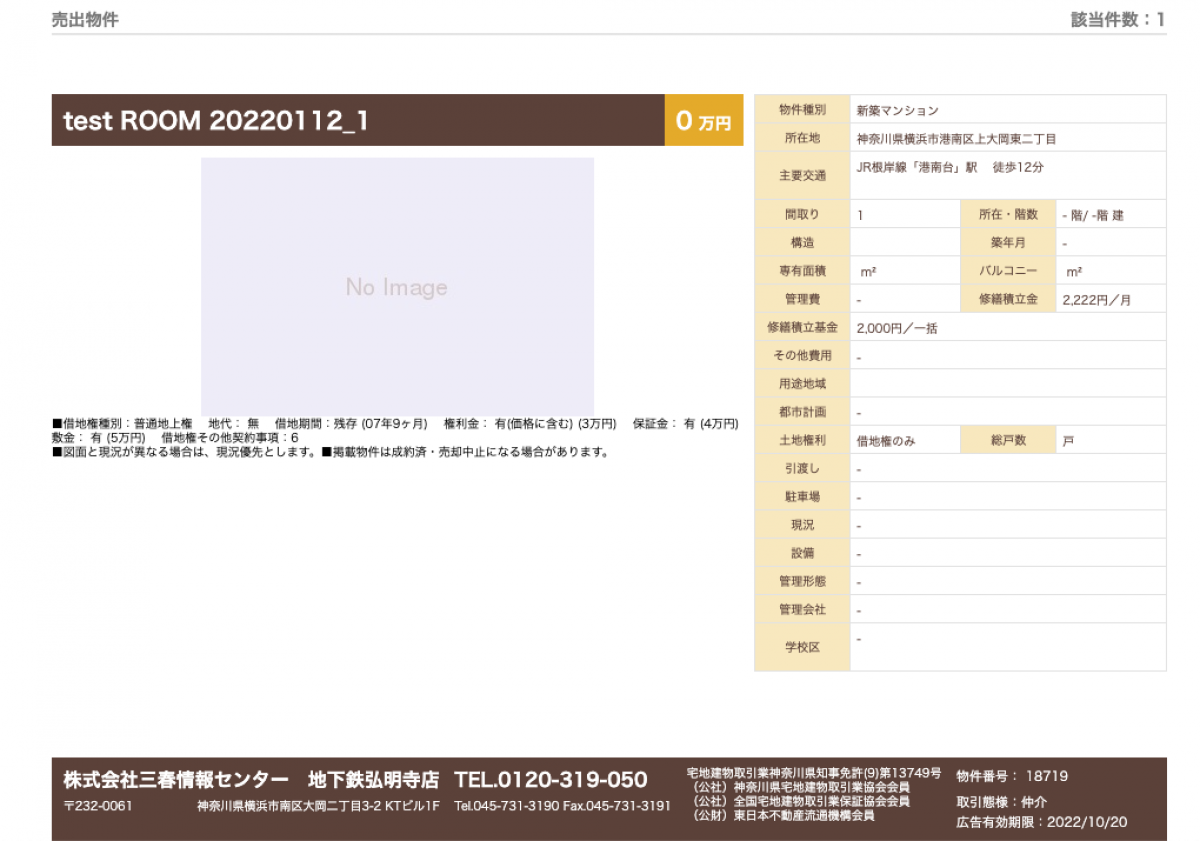Click the 0万円 price badge
This screenshot has width=1200, height=841.
pos(703,121)
